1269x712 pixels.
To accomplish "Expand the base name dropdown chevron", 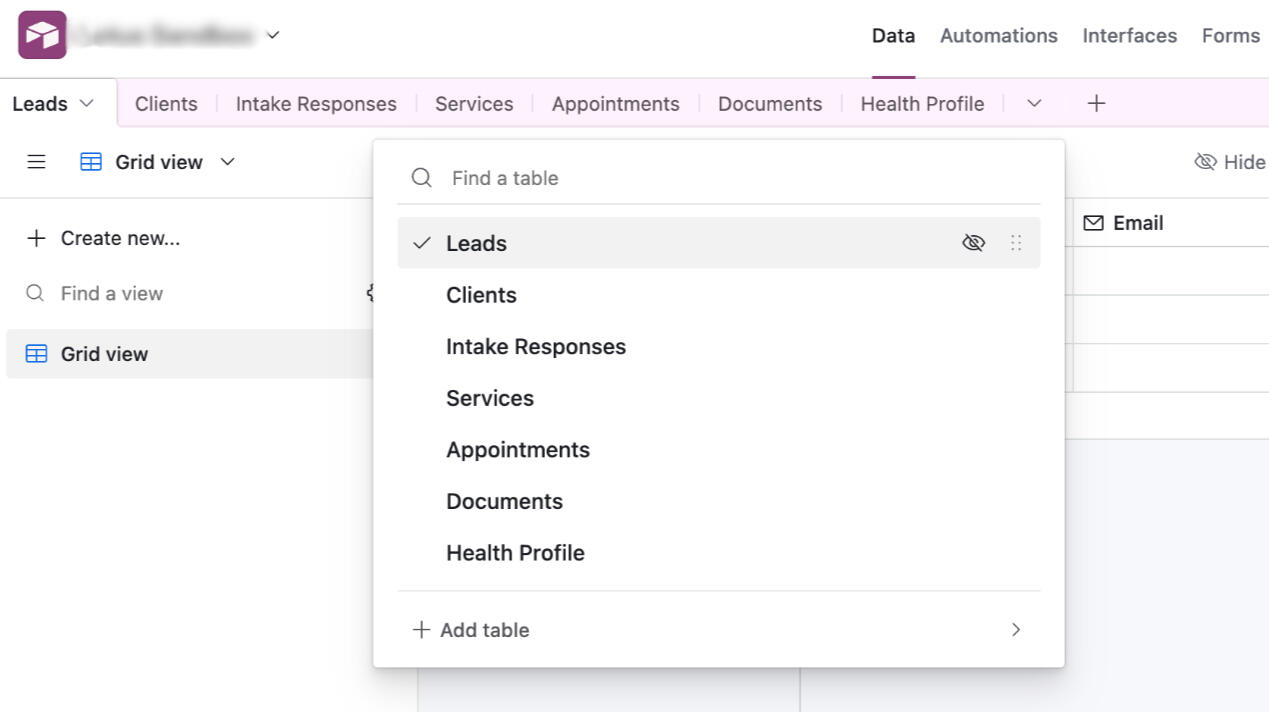I will (x=273, y=35).
